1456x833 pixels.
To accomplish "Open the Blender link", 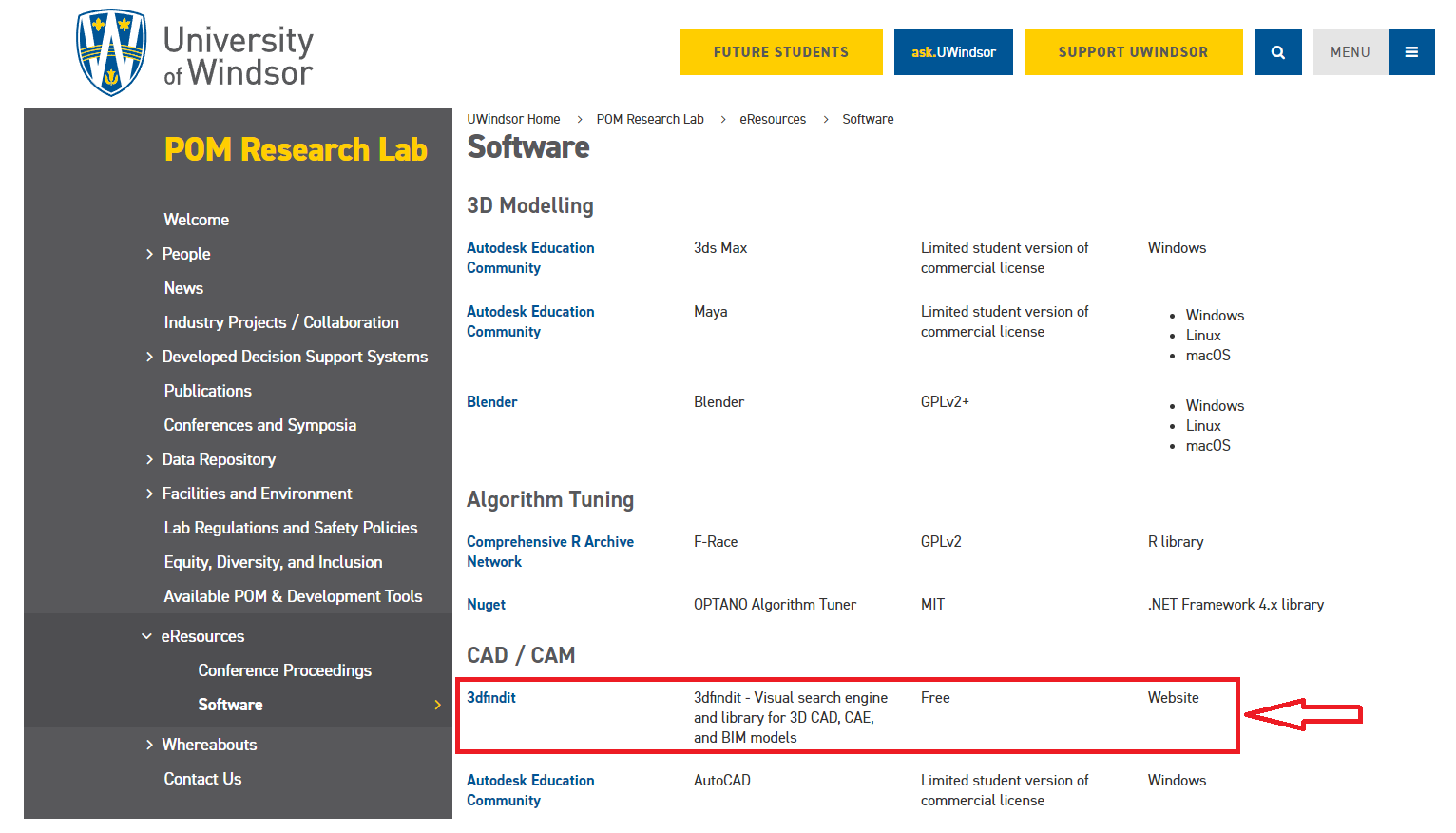I will coord(492,401).
